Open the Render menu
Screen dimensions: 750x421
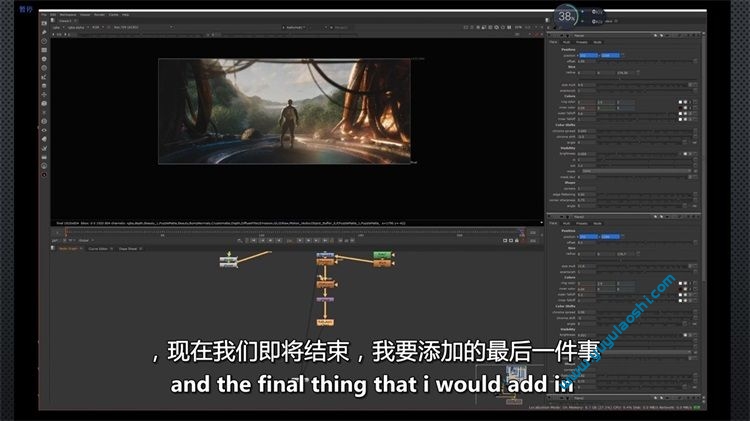(x=99, y=15)
